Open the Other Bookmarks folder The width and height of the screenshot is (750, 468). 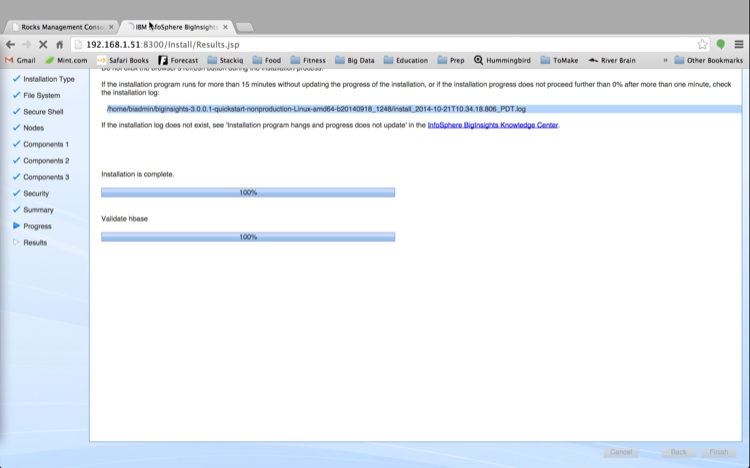pos(708,60)
